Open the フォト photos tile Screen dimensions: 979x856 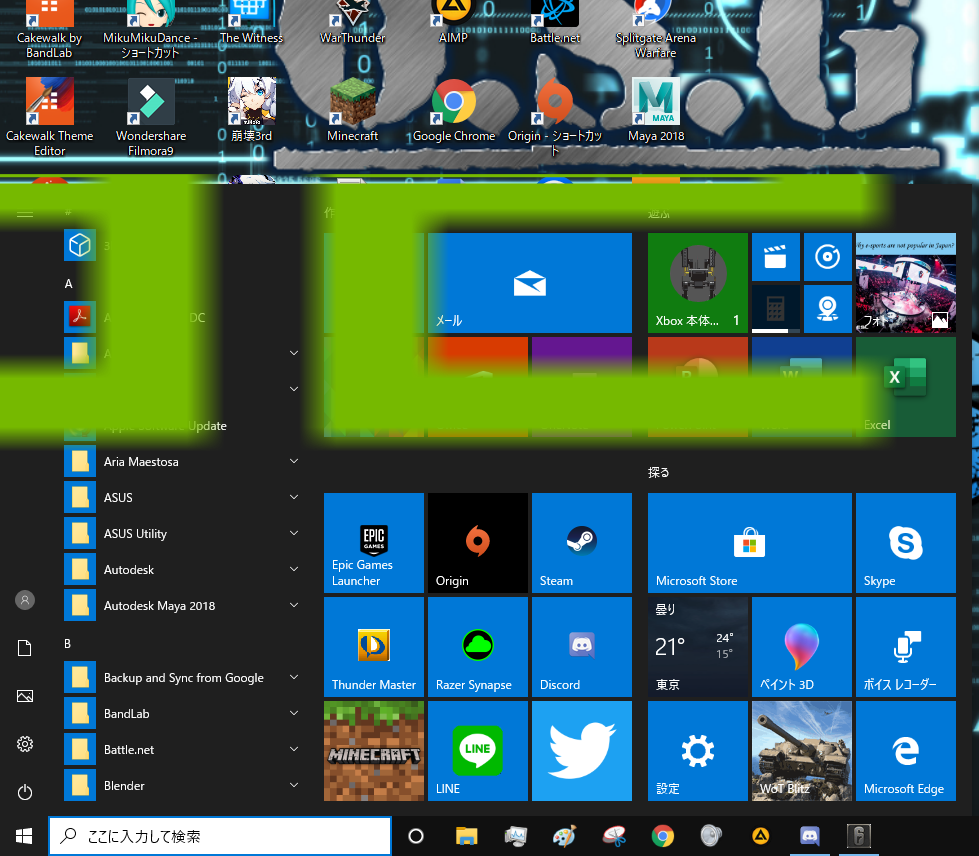tap(905, 283)
